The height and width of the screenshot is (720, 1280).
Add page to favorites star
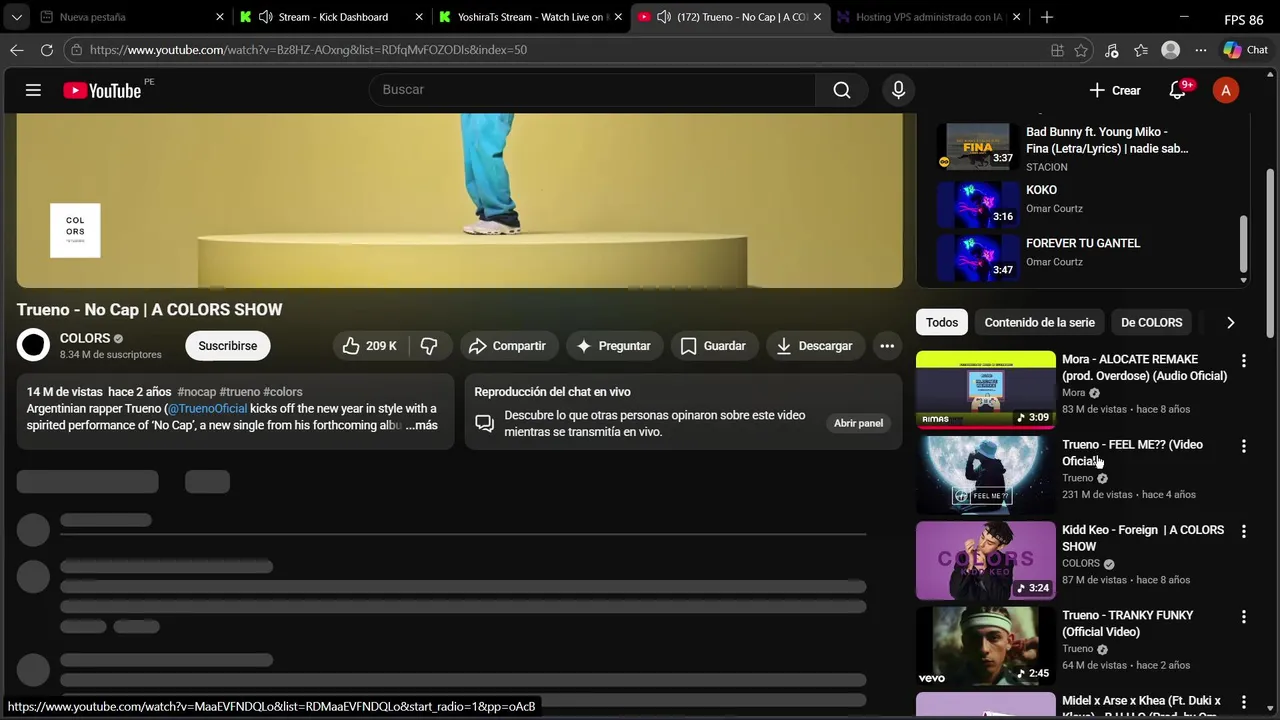[1081, 50]
